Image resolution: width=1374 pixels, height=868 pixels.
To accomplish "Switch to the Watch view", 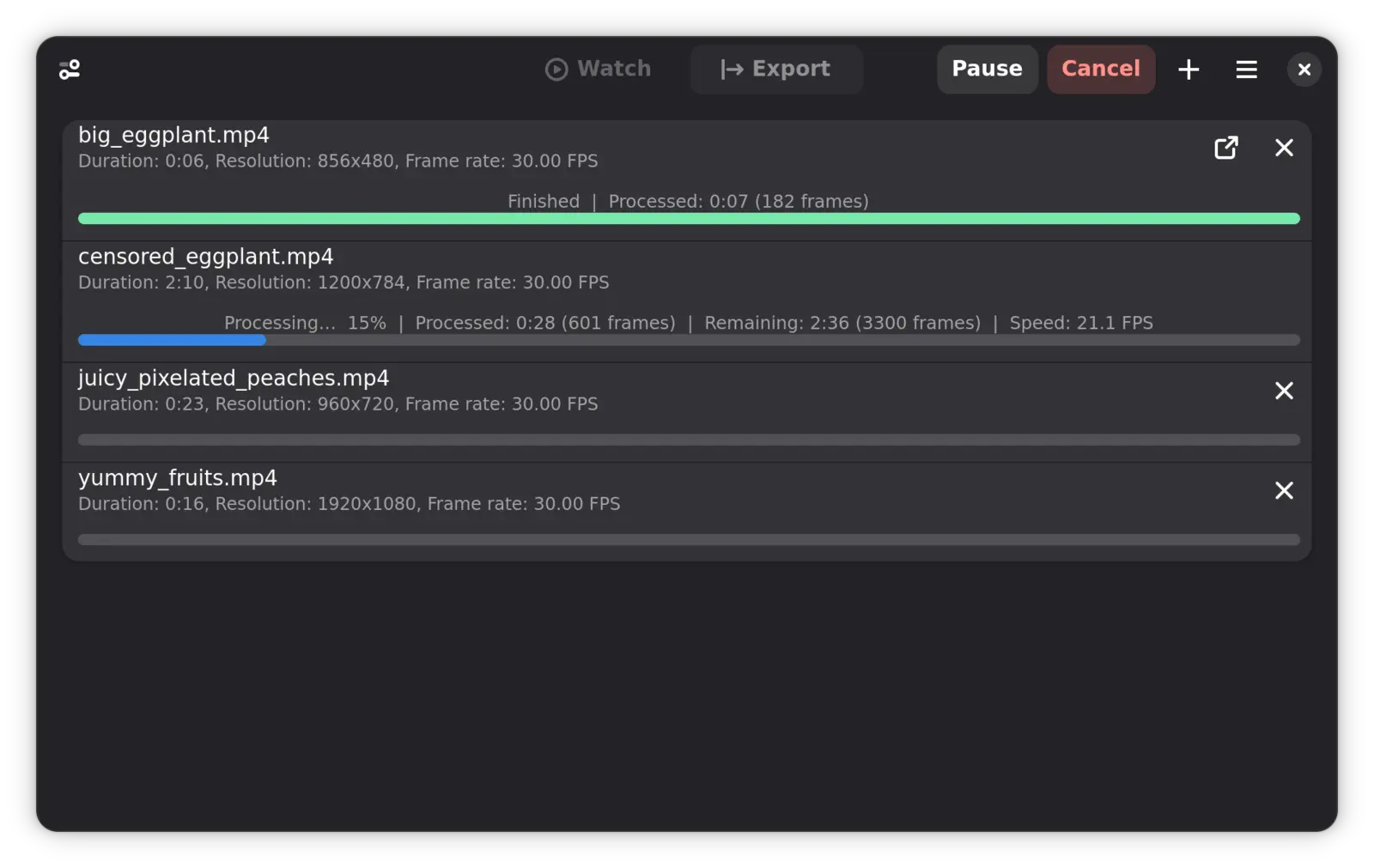I will point(599,69).
